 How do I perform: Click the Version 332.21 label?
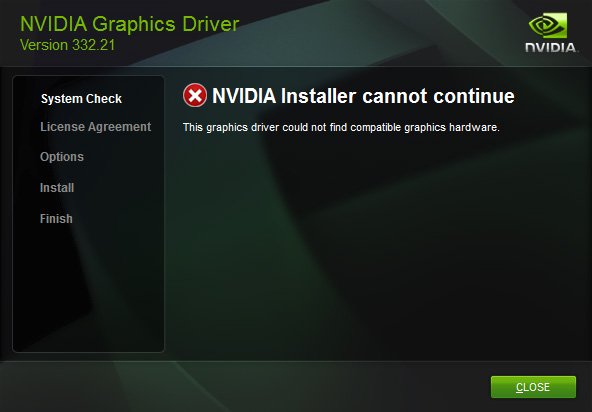[x=67, y=45]
